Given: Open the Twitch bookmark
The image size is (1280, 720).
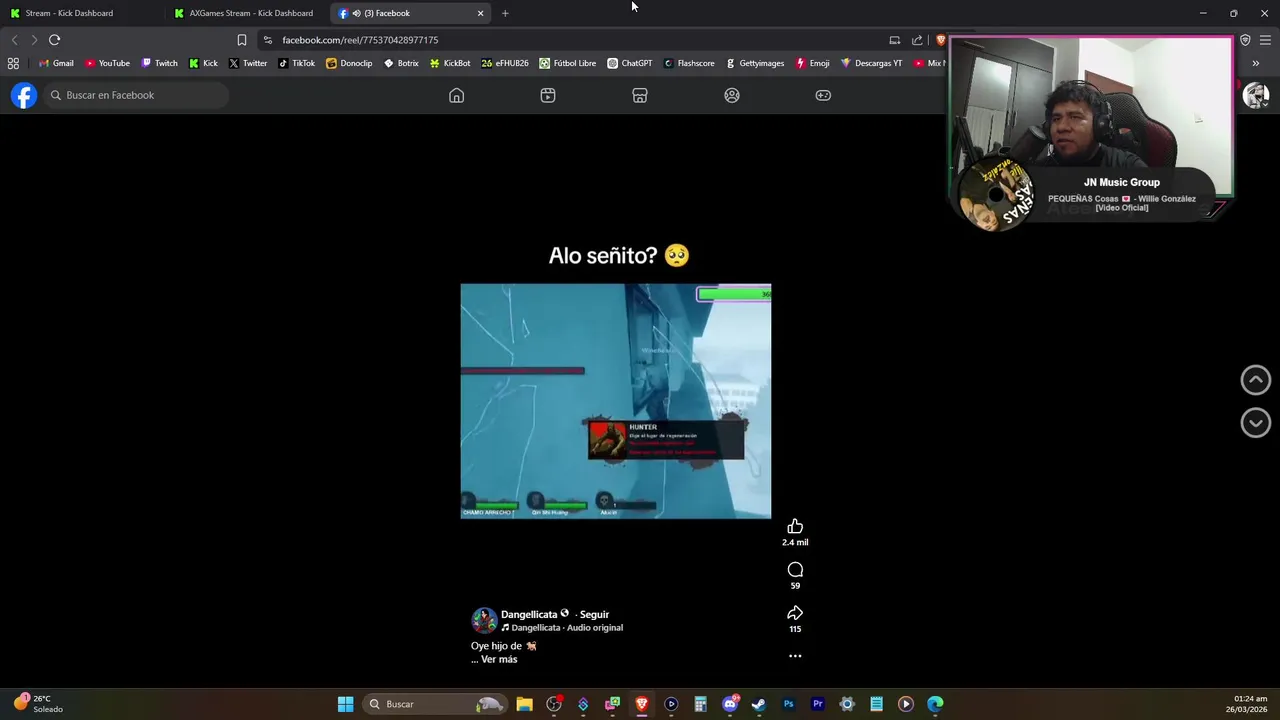Looking at the screenshot, I should [x=159, y=63].
